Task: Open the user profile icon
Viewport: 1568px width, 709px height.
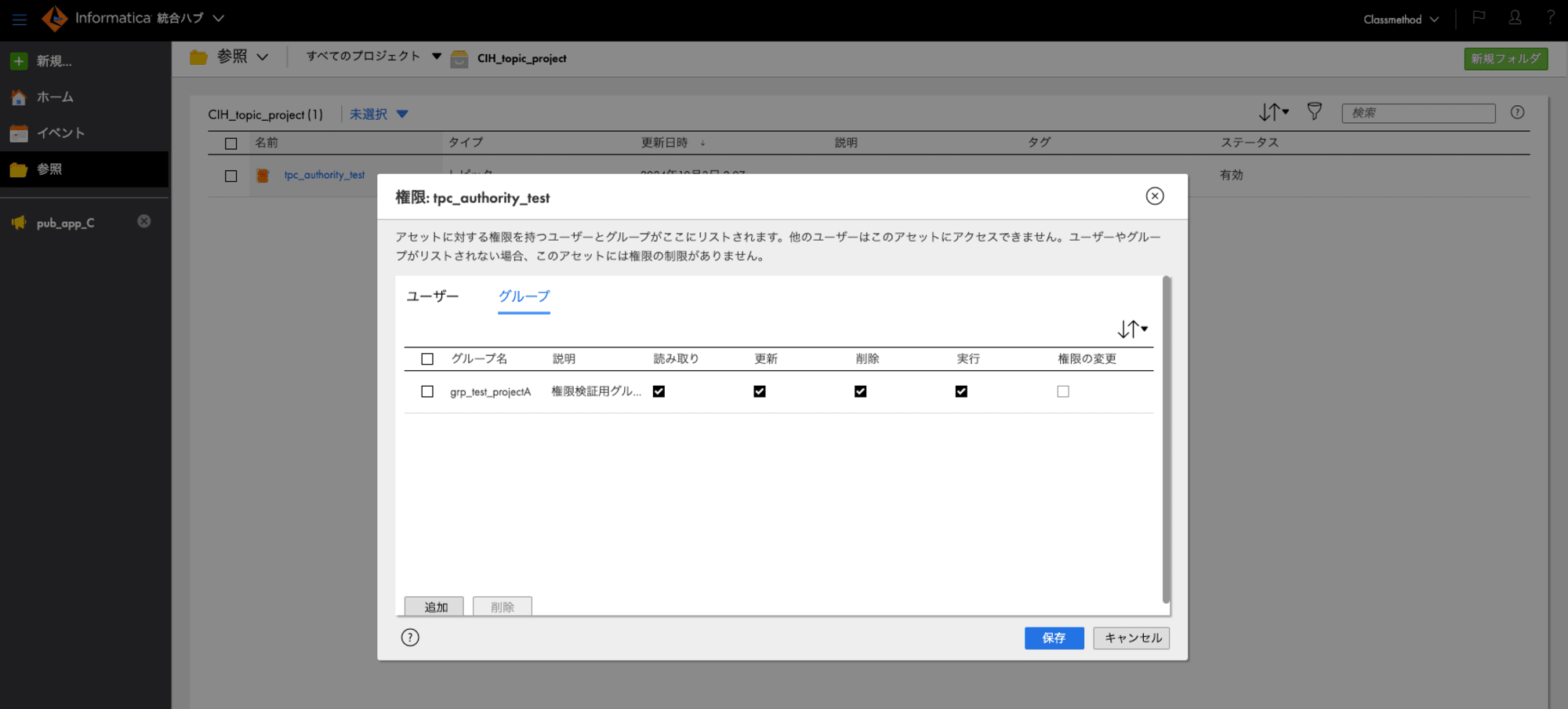Action: (1515, 17)
